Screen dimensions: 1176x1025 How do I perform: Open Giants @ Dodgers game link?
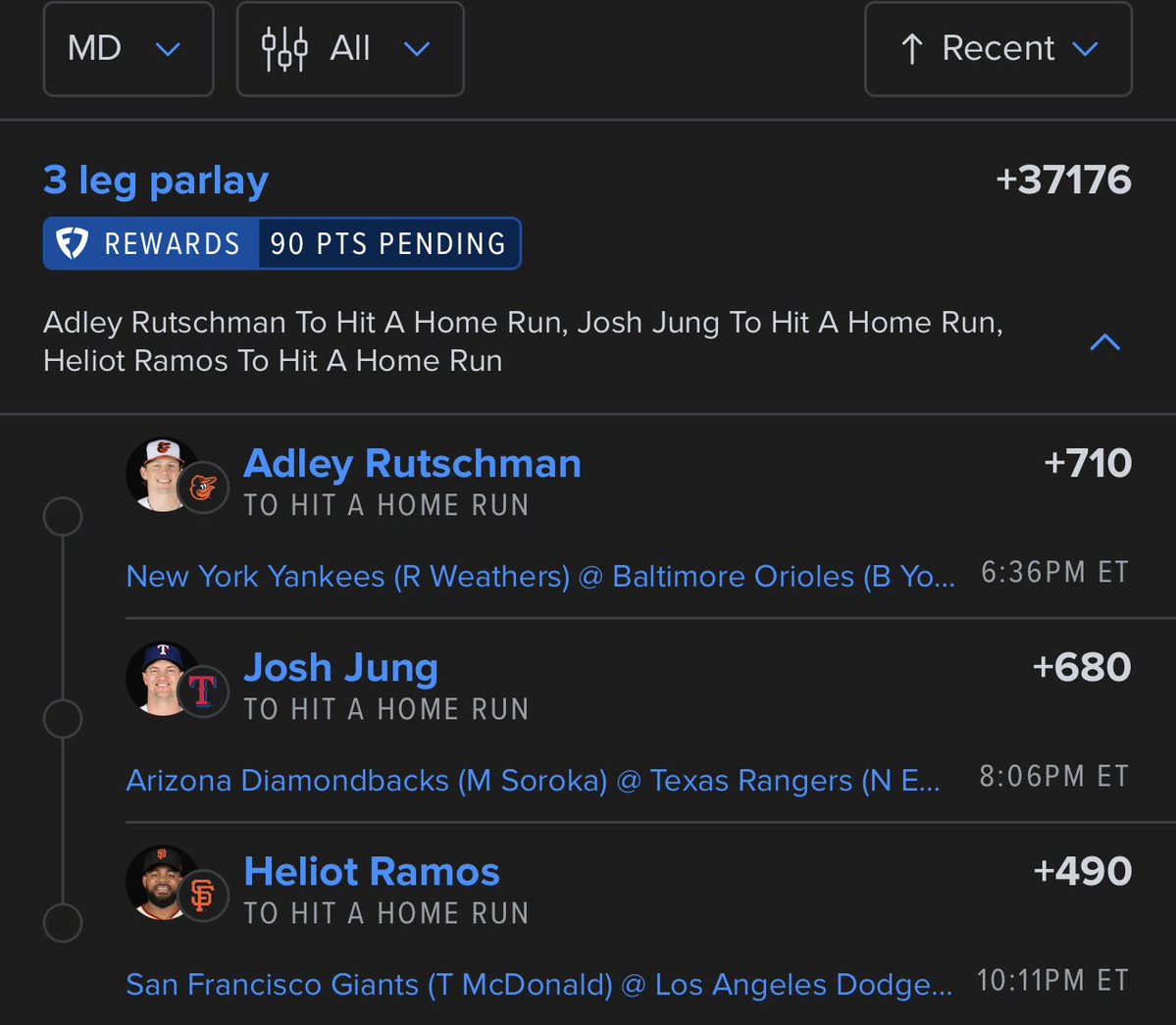click(x=539, y=985)
